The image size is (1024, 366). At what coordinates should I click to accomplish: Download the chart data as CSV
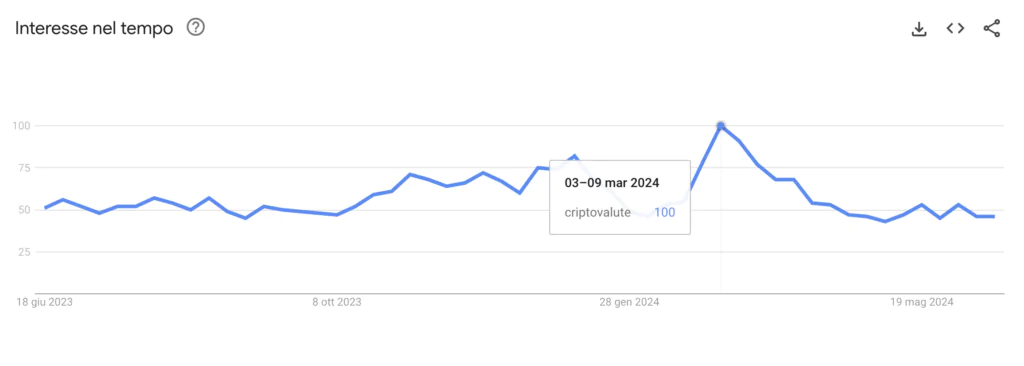click(x=919, y=29)
